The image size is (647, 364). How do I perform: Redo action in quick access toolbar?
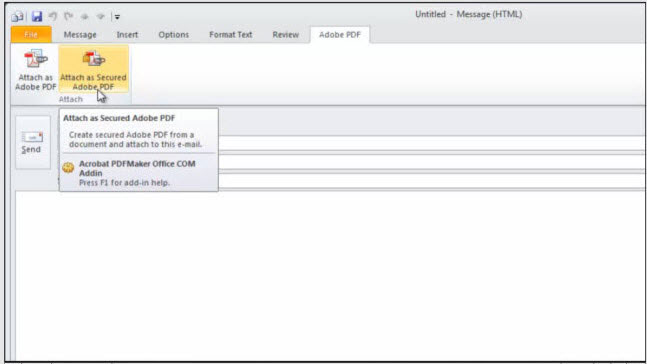(68, 17)
